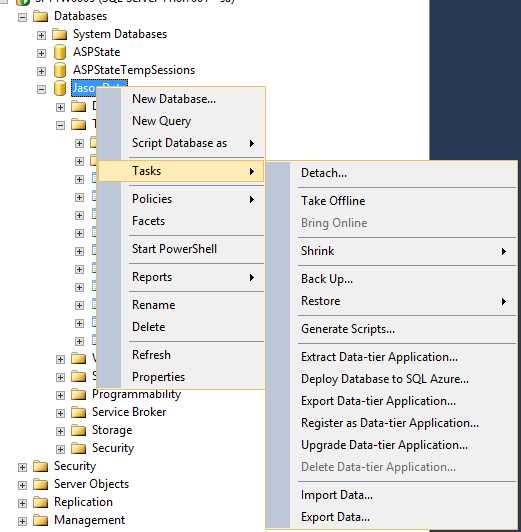Image resolution: width=521 pixels, height=532 pixels.
Task: Click the ASPState database cylinder icon
Action: tap(60, 52)
